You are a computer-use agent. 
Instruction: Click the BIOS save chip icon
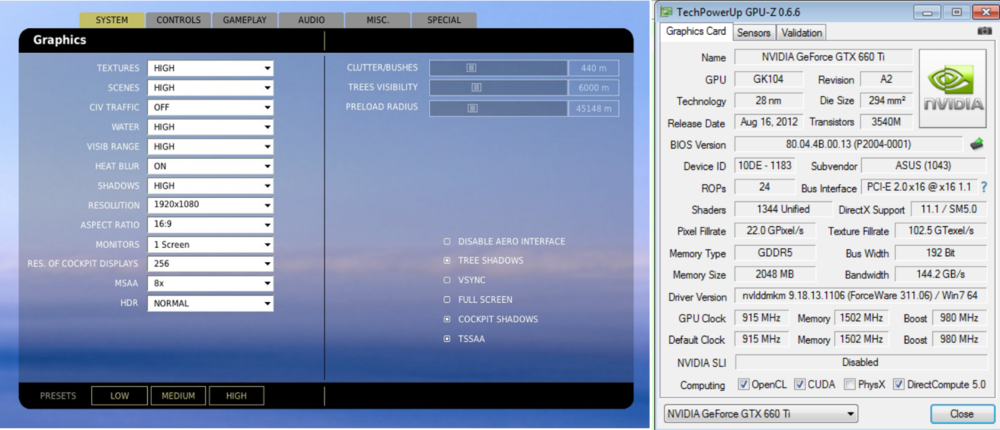coord(976,144)
